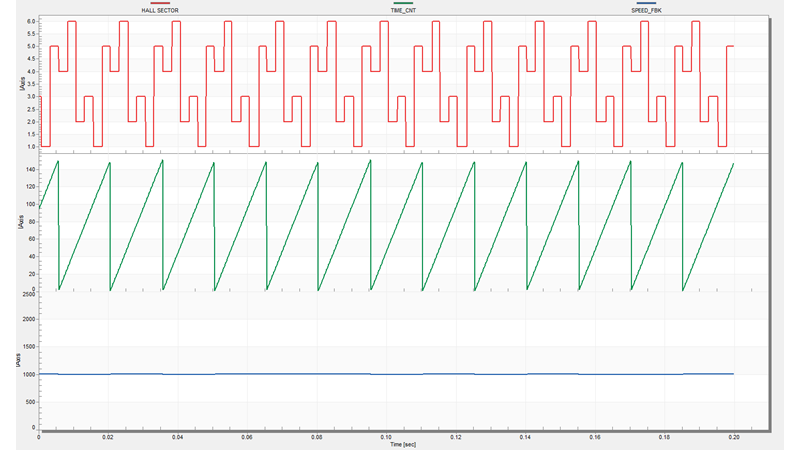Screen dimensions: 800x450
Task: Select the blue SPEED_FBK legend line
Action: pos(646,3)
